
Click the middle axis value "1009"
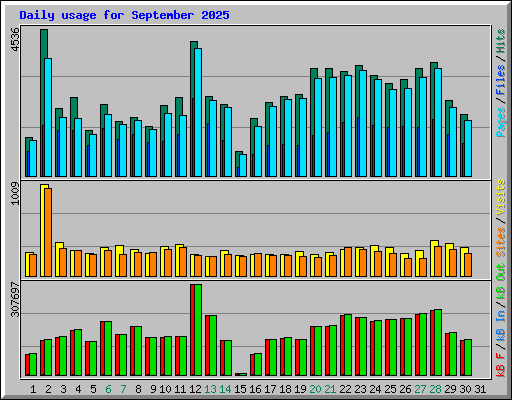[15, 194]
